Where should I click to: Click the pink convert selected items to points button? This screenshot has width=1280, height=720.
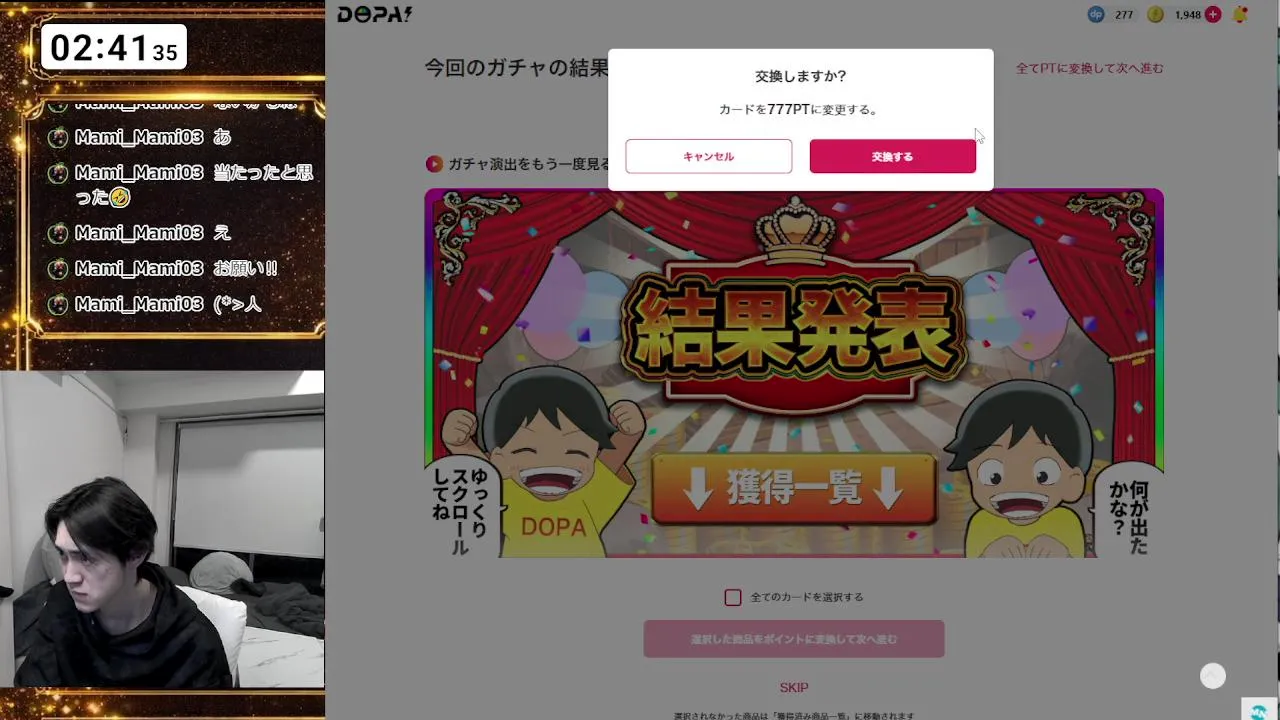tap(794, 639)
